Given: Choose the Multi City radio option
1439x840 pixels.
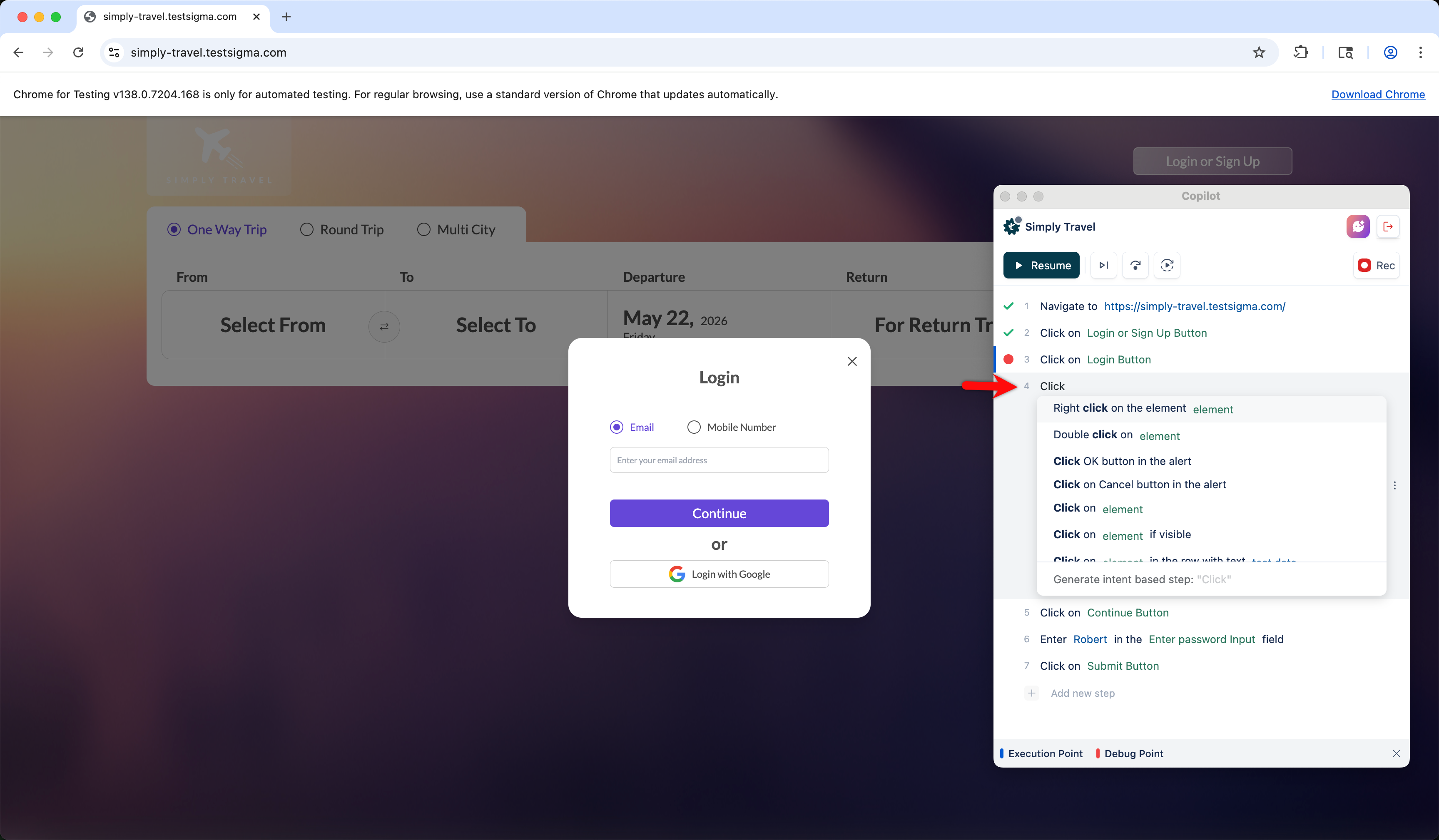Looking at the screenshot, I should tap(424, 229).
